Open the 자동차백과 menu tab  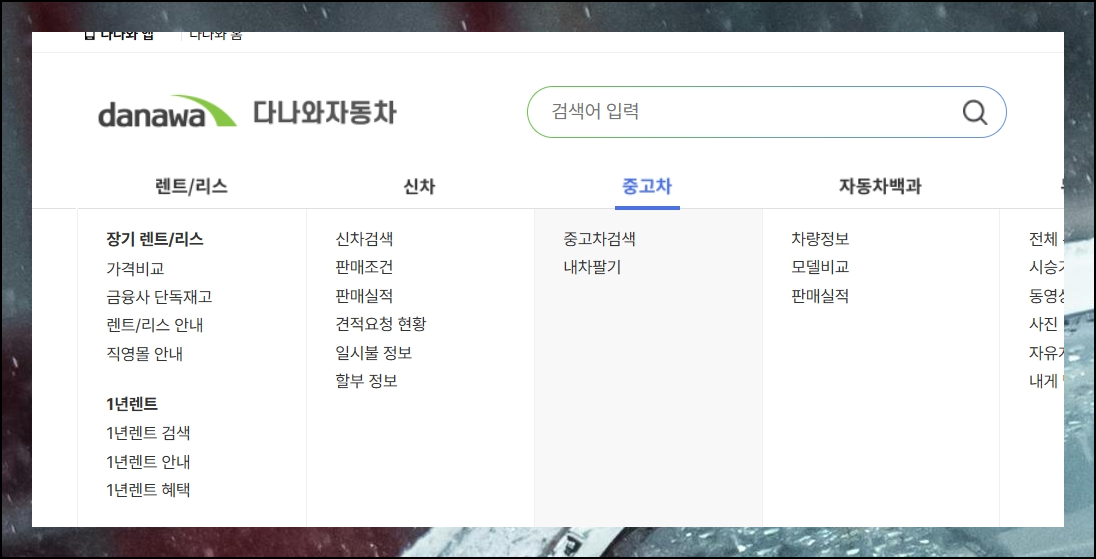[x=880, y=187]
